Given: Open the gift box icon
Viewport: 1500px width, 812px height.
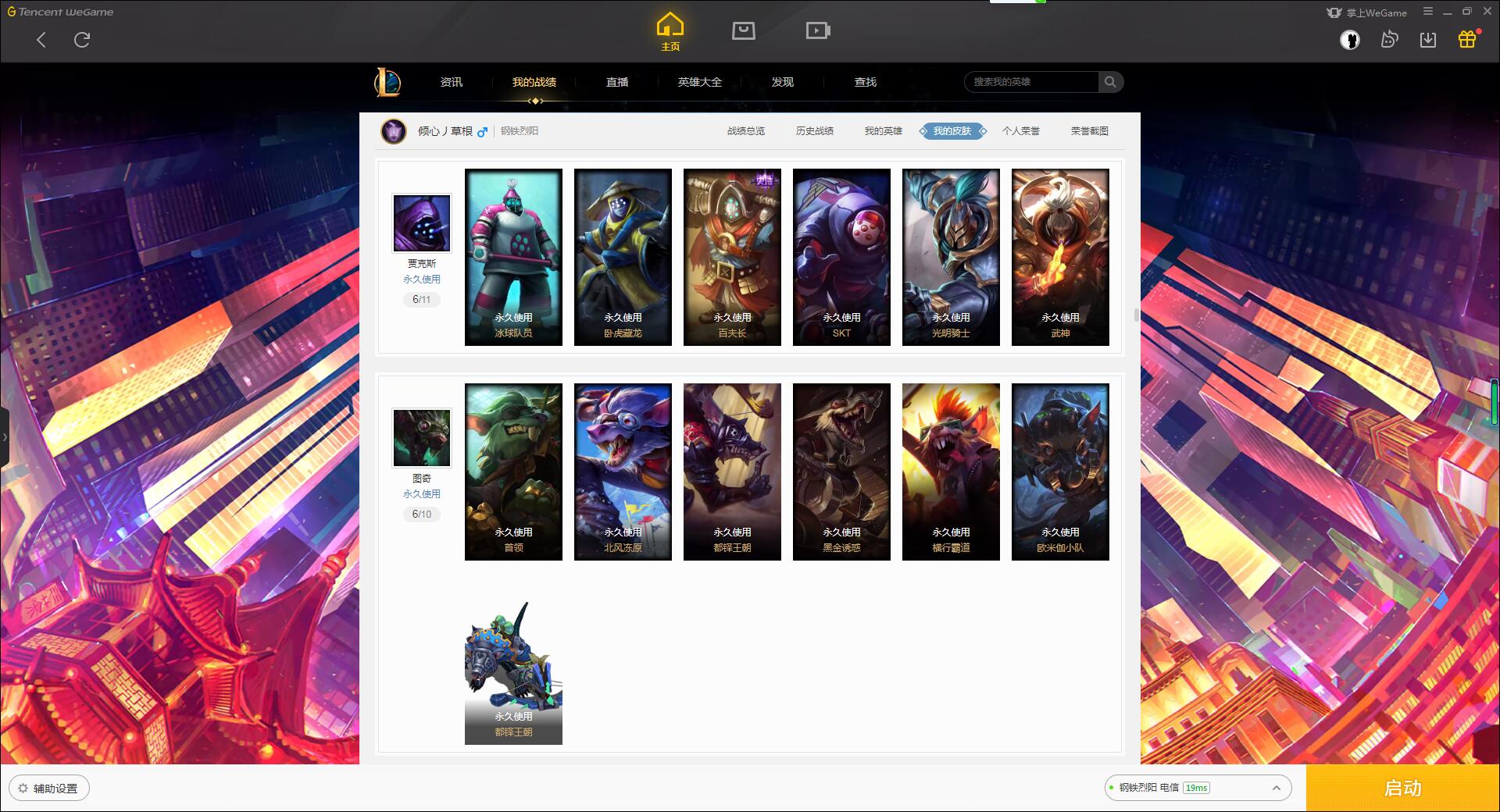Looking at the screenshot, I should pyautogui.click(x=1468, y=39).
